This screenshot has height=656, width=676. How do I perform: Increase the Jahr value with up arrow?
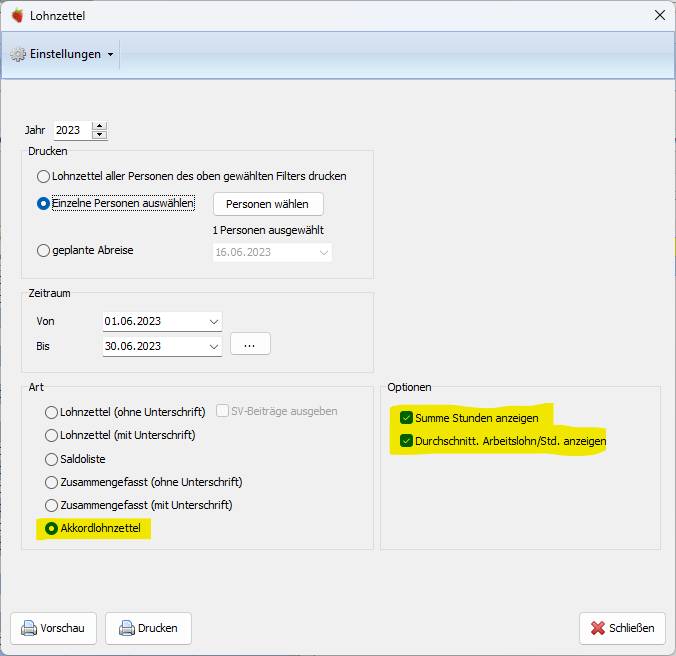[100, 126]
